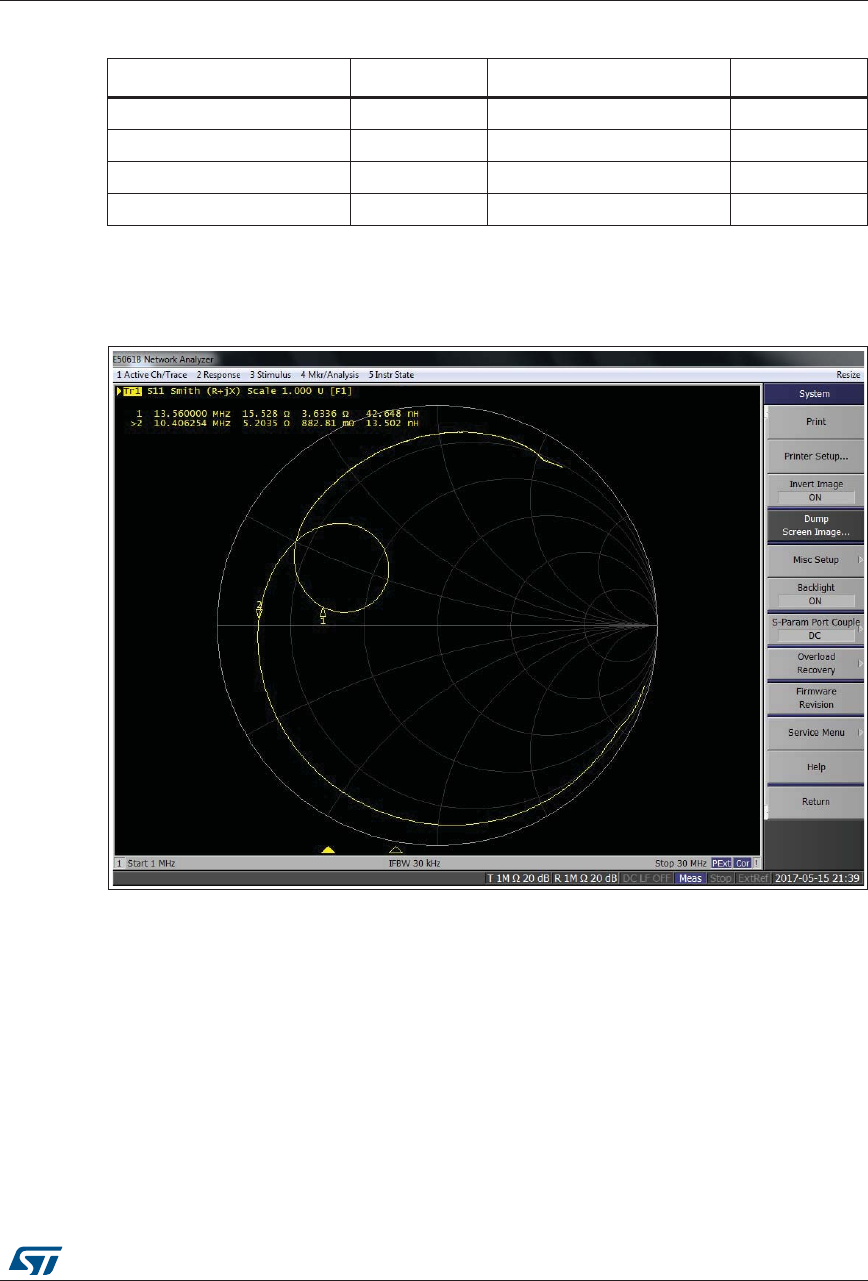
Task: Open the 1 Active Ch/Trace menu
Action: tap(151, 374)
